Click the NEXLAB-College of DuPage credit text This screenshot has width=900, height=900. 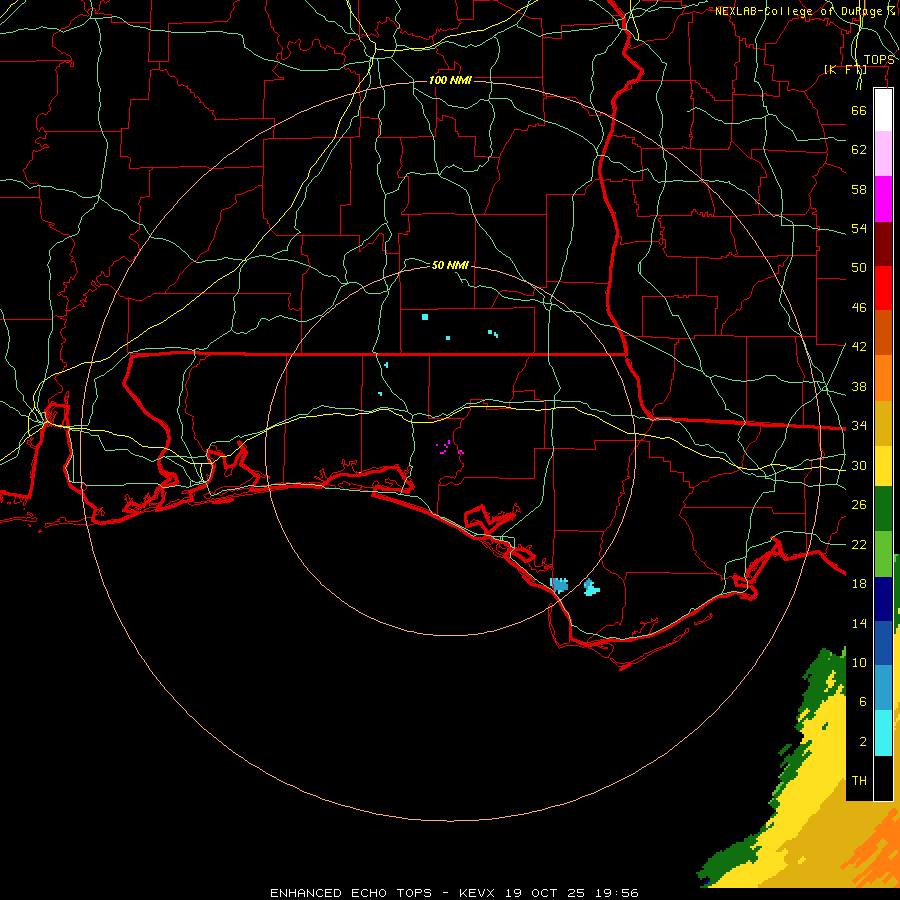[804, 11]
